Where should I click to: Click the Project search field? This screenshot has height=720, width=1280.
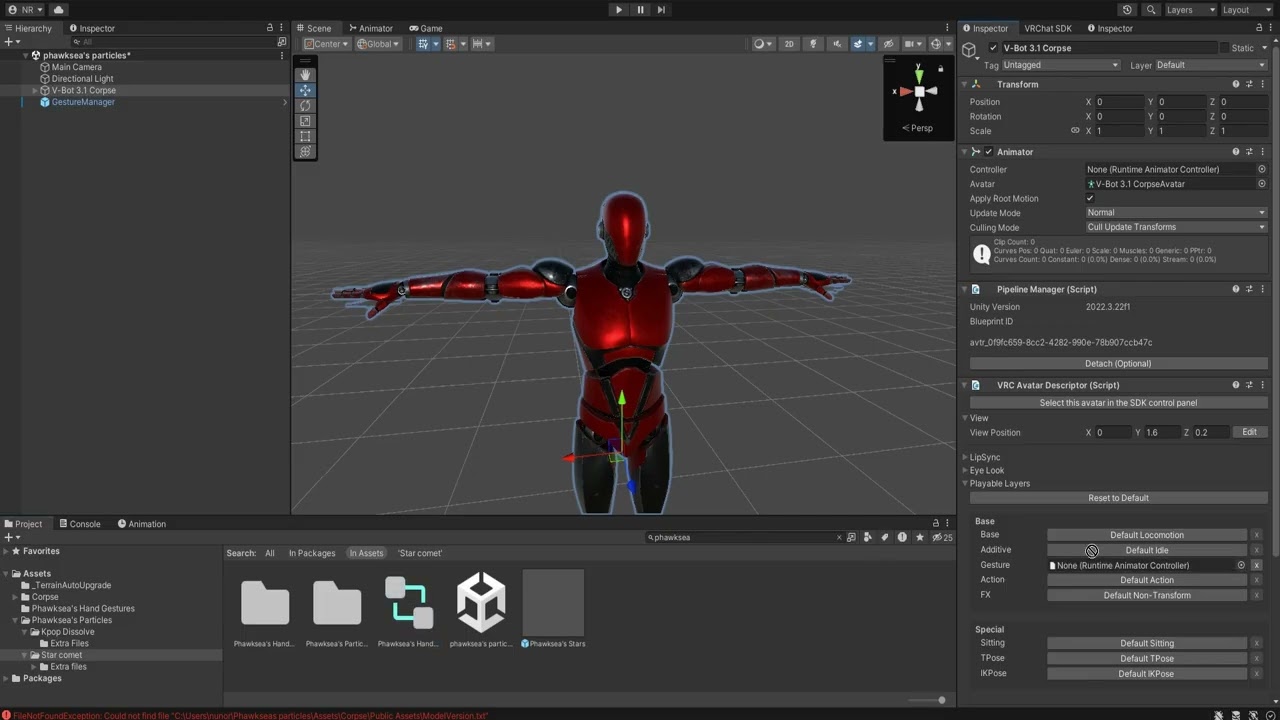744,537
